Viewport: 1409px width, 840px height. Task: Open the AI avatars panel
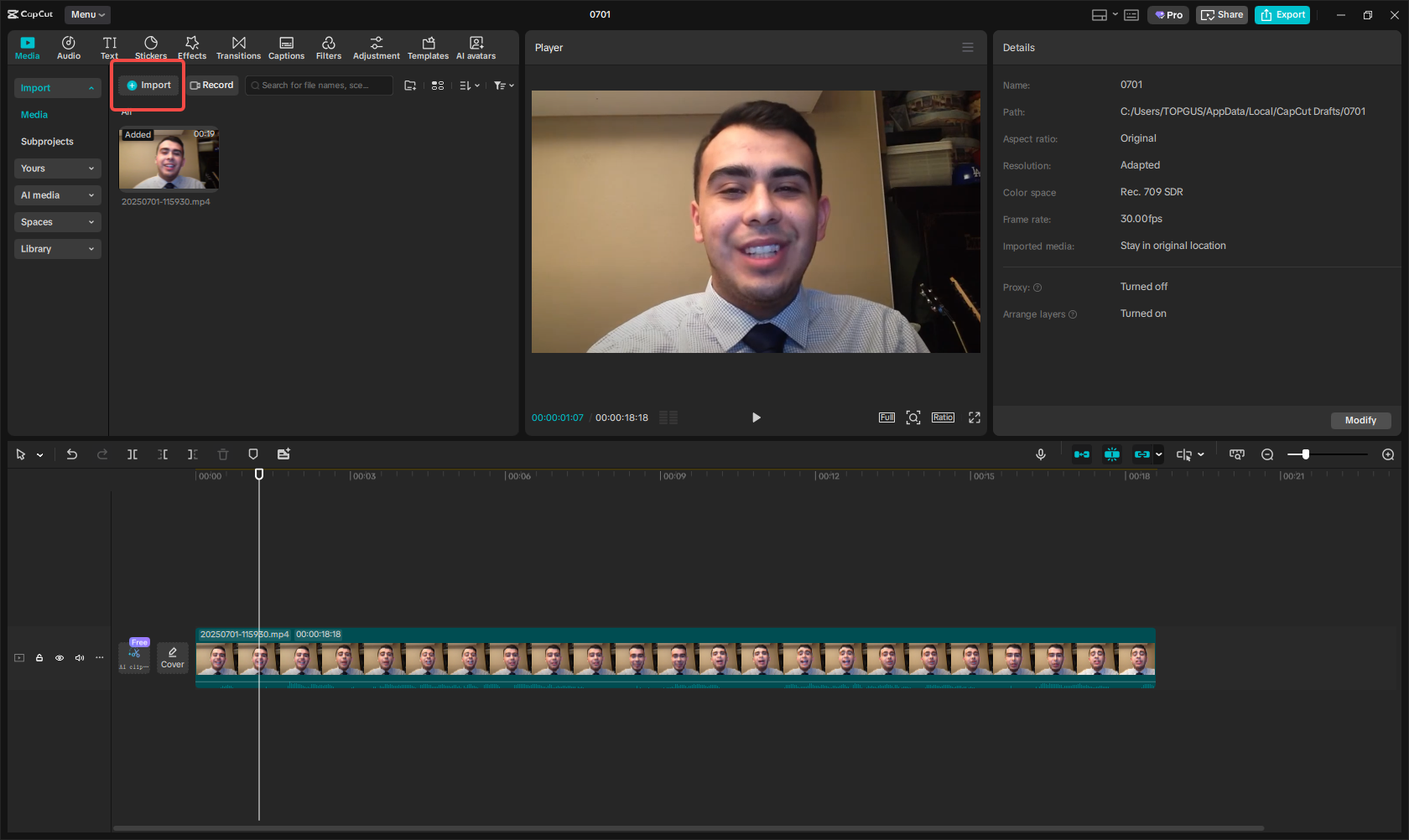coord(476,47)
